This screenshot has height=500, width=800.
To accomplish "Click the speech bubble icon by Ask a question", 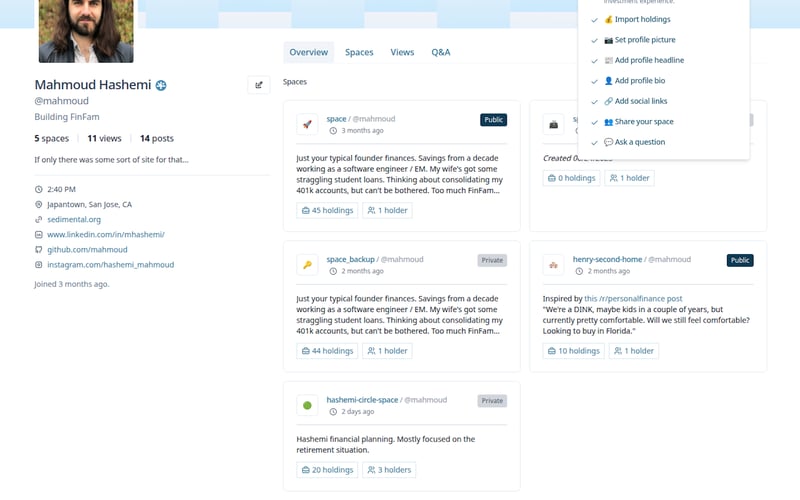I will pos(608,142).
